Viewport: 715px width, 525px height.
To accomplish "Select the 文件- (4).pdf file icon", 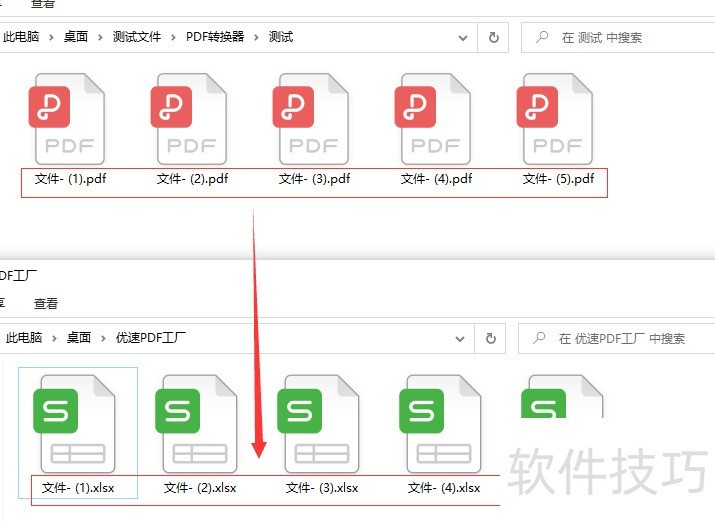I will (x=433, y=119).
